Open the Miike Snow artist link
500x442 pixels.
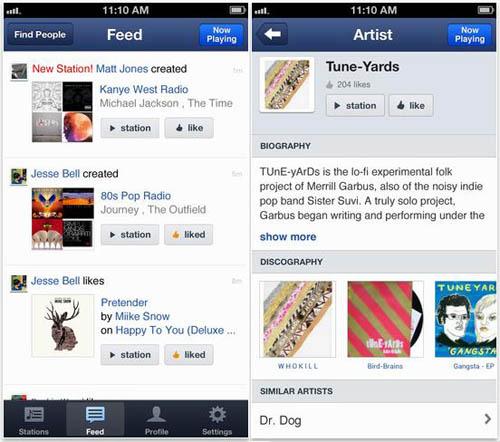(142, 316)
